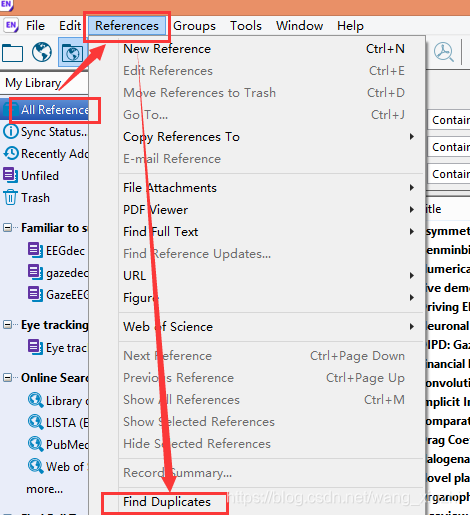
Task: Click the Trash bin icon
Action: tap(10, 197)
